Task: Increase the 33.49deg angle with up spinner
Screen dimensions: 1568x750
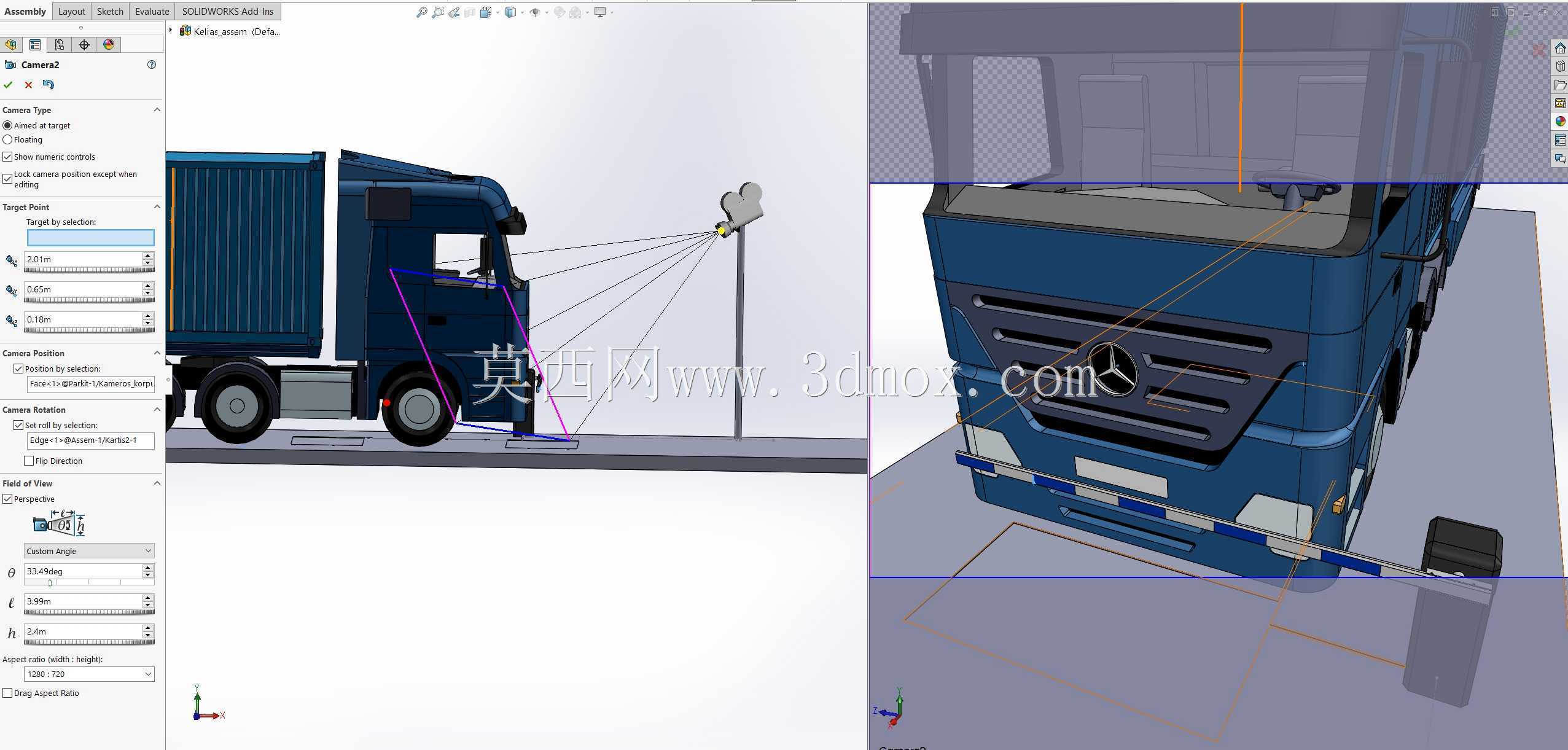Action: [x=147, y=568]
